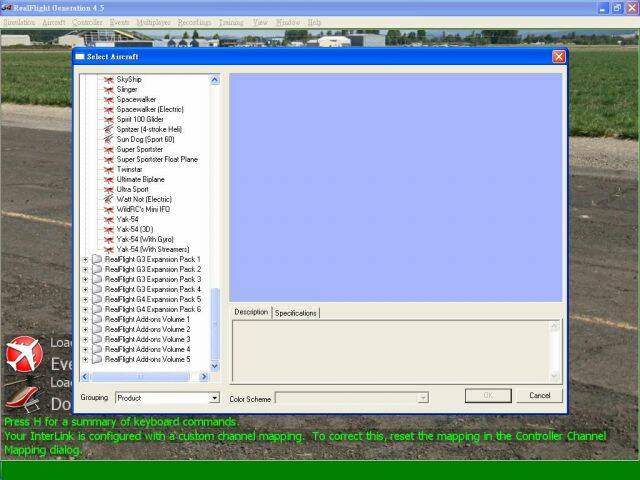This screenshot has width=640, height=480.
Task: Expand RealFlight G3 Expansion Pack 2
Action: [x=85, y=270]
